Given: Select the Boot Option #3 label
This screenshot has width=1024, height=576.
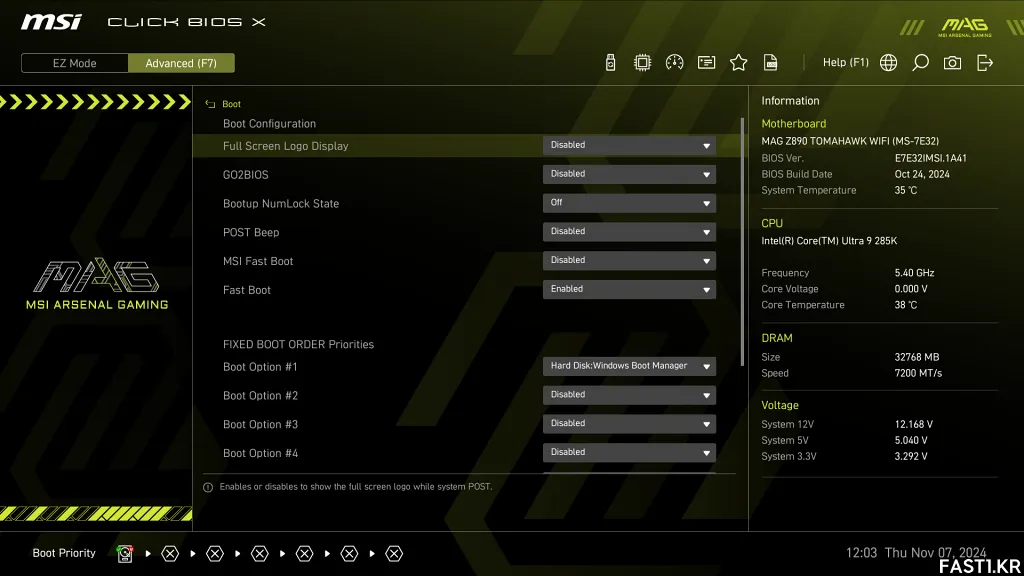Looking at the screenshot, I should 260,424.
